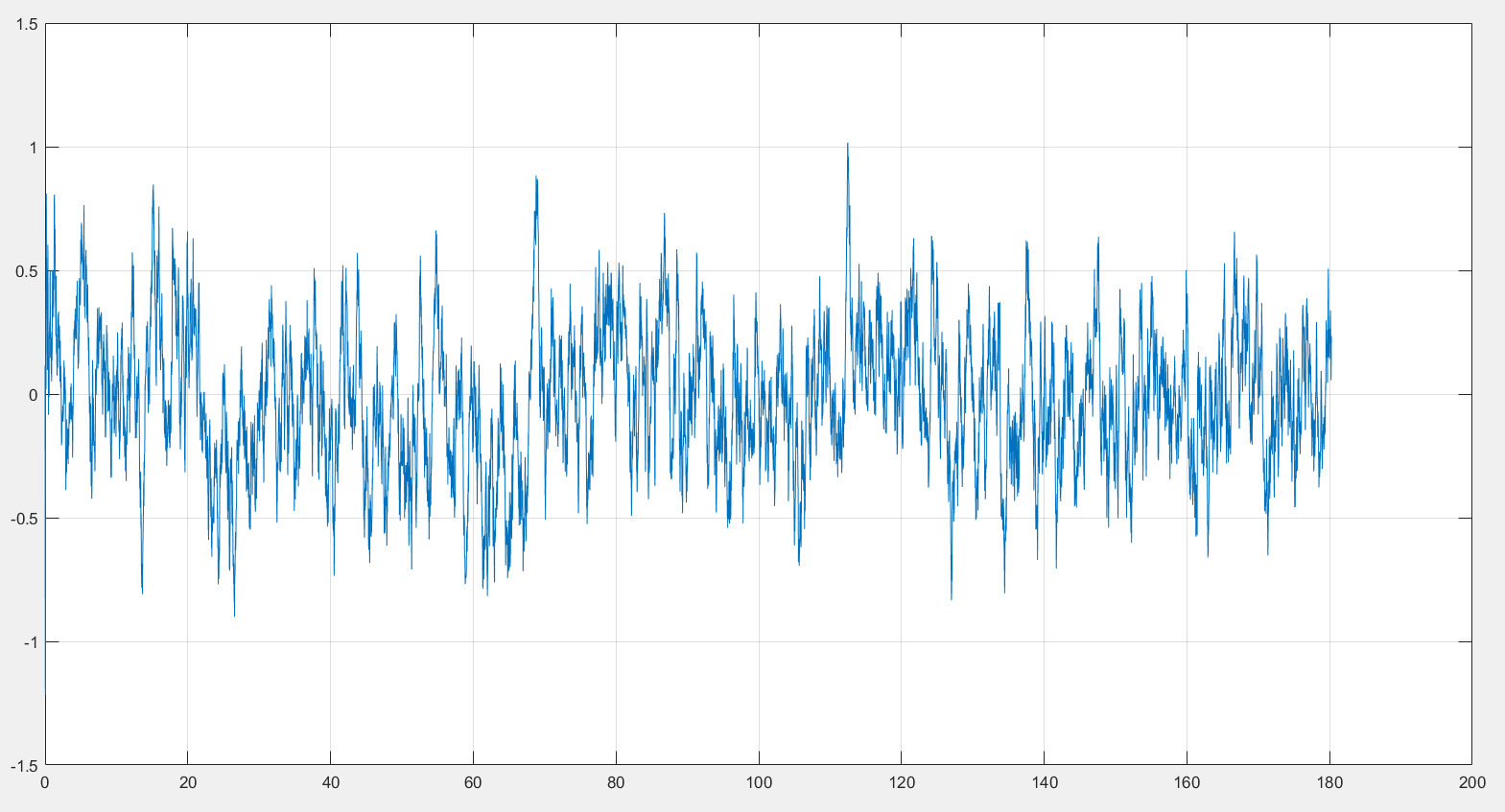This screenshot has height=812, width=1505.
Task: Click the y-axis tick label -1.5
Action: coord(26,766)
